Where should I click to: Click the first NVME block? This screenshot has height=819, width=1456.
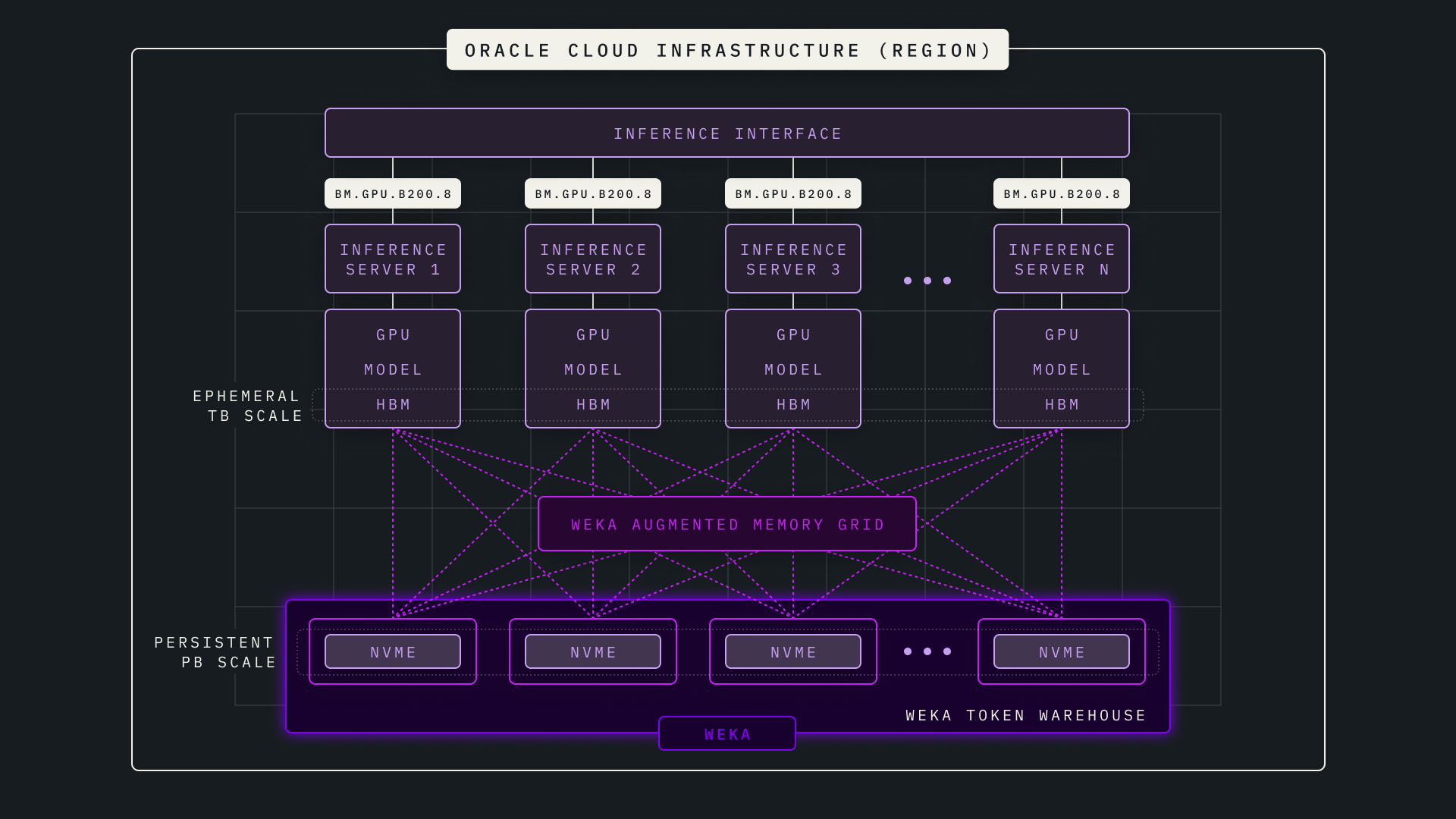(392, 652)
